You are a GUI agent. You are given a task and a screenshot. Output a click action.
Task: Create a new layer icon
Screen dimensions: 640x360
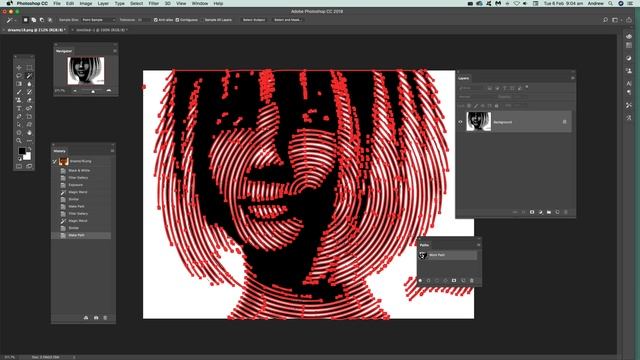558,212
